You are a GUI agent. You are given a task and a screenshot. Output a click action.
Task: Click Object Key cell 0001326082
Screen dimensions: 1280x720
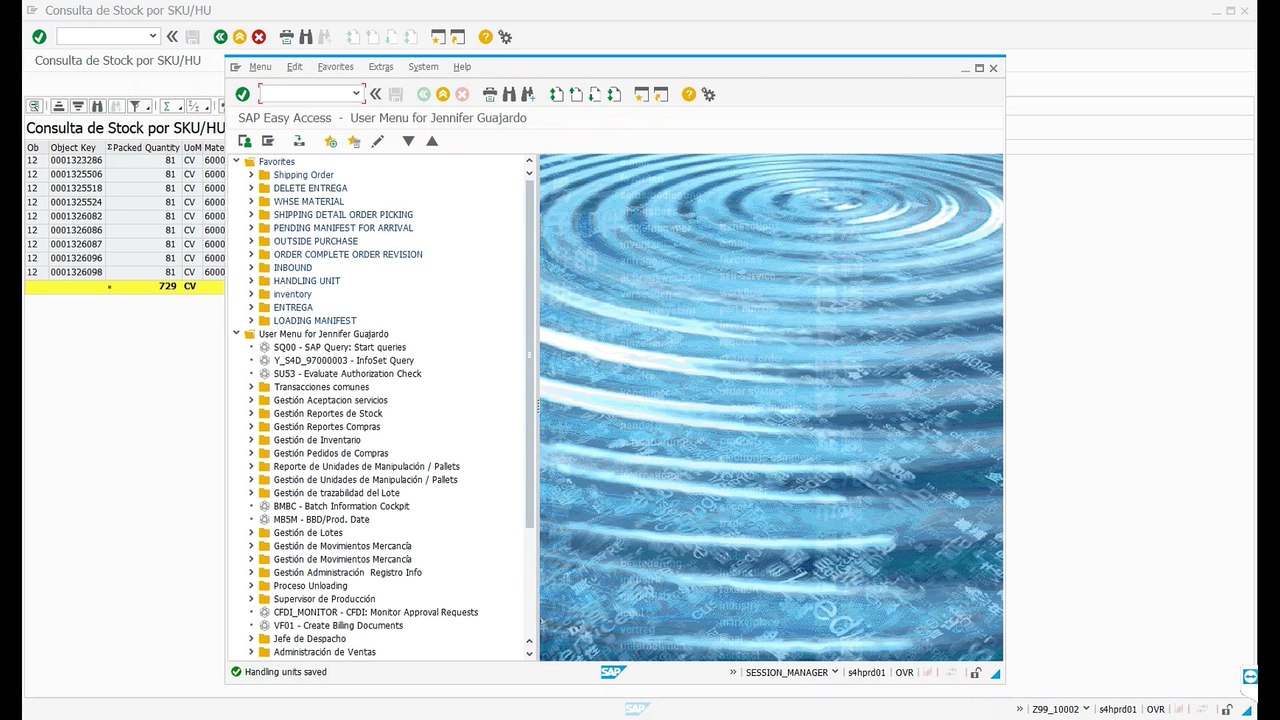pos(76,216)
